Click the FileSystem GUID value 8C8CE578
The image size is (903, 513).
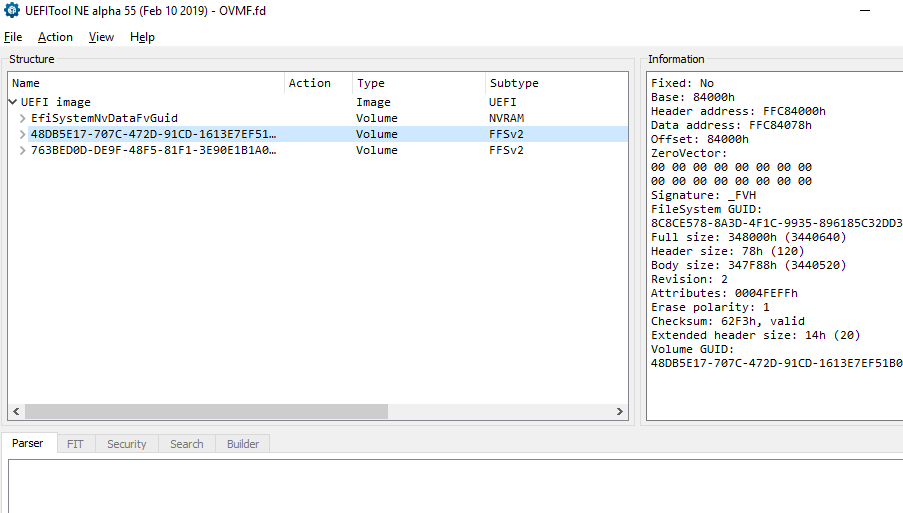tap(776, 223)
